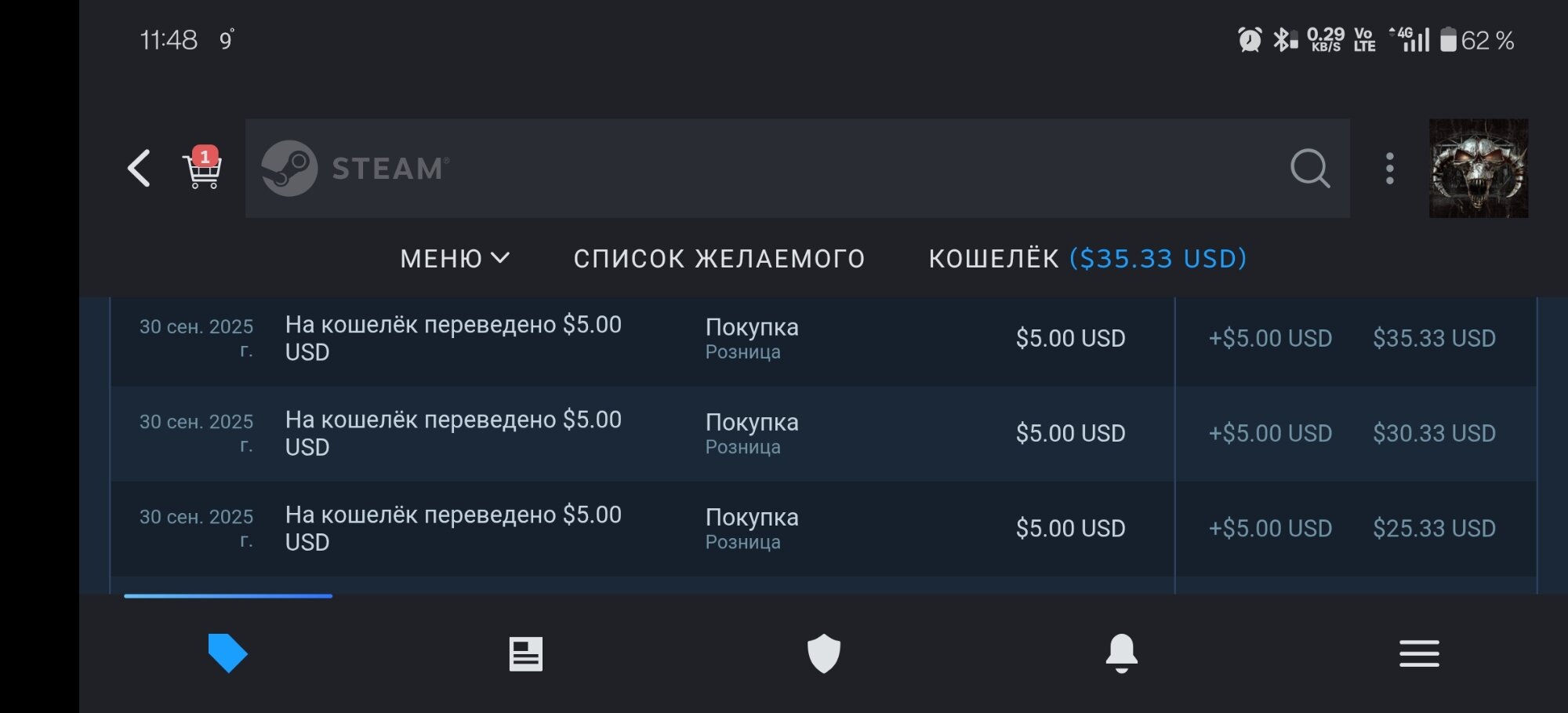Open the shopping cart with 1 item
This screenshot has height=713, width=1568.
coord(202,169)
